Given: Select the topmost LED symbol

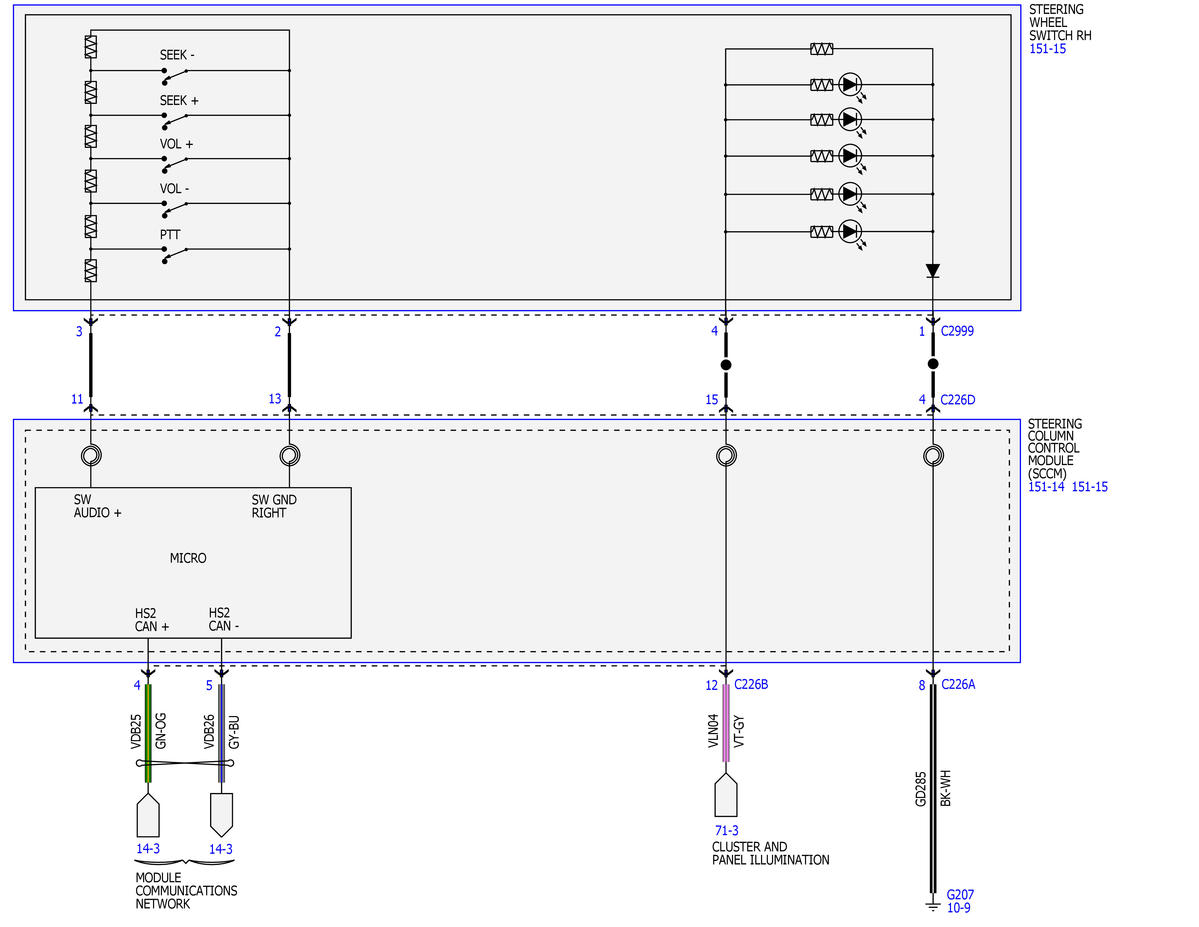Looking at the screenshot, I should point(850,85).
